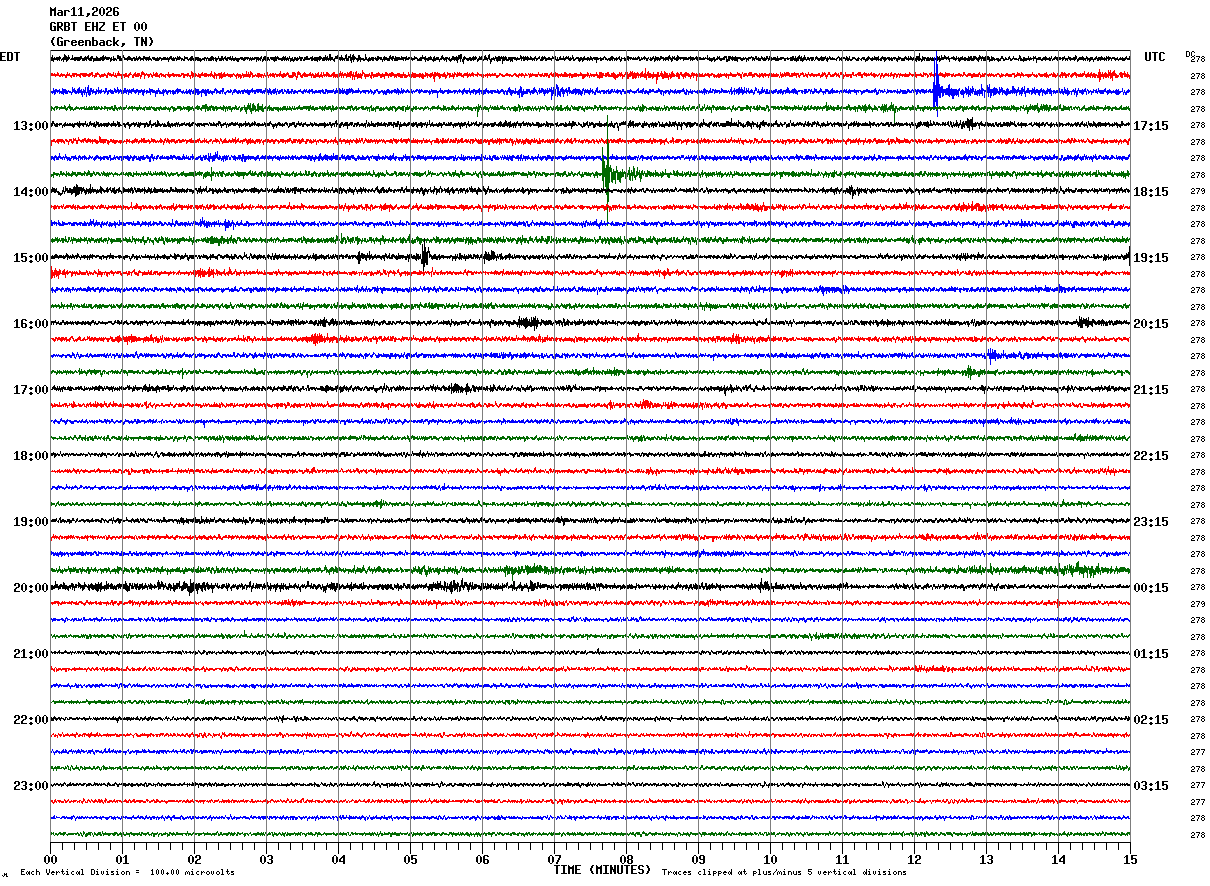1210x886 pixels.
Task: Click minute 02 on the time axis
Action: click(x=194, y=859)
